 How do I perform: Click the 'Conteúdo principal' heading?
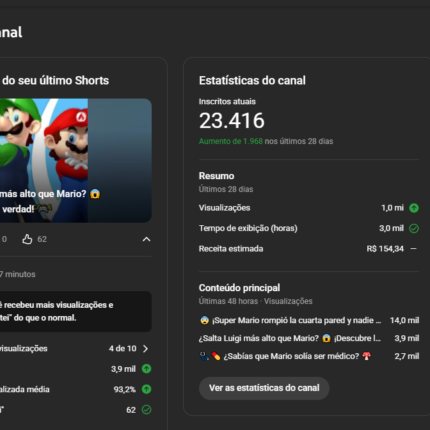(239, 288)
